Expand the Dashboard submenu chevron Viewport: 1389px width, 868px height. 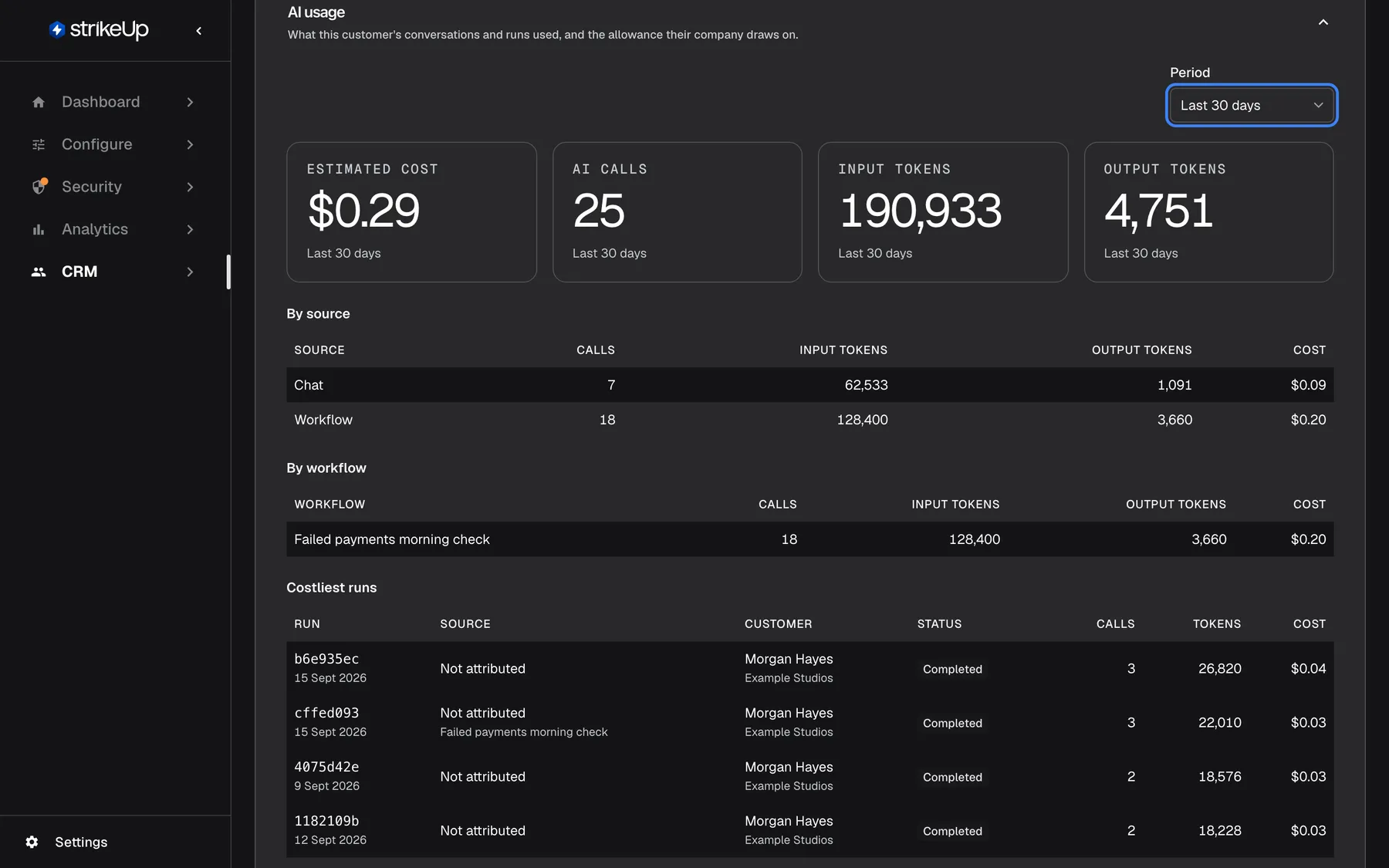(190, 102)
